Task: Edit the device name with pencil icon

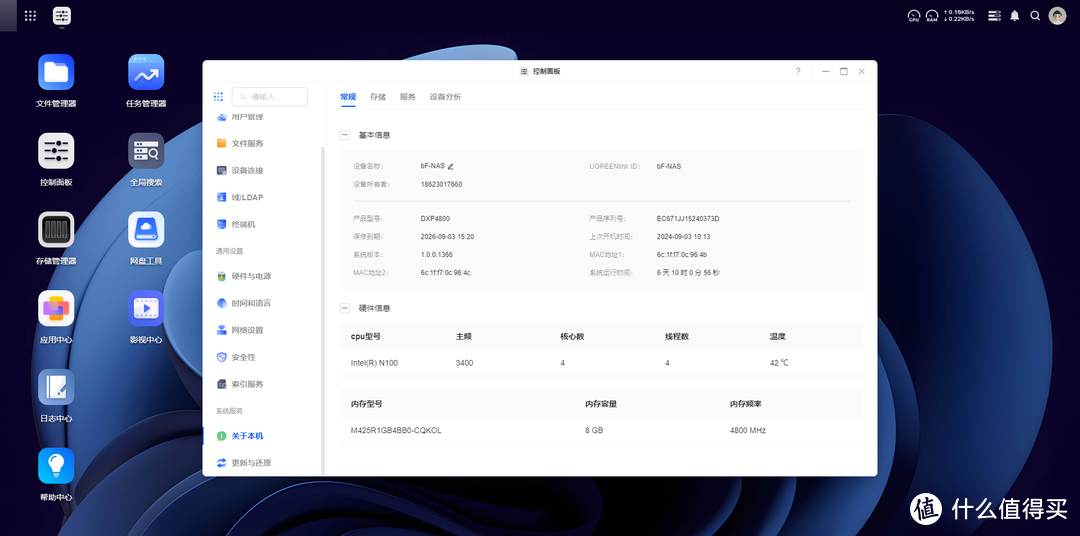Action: coord(450,167)
